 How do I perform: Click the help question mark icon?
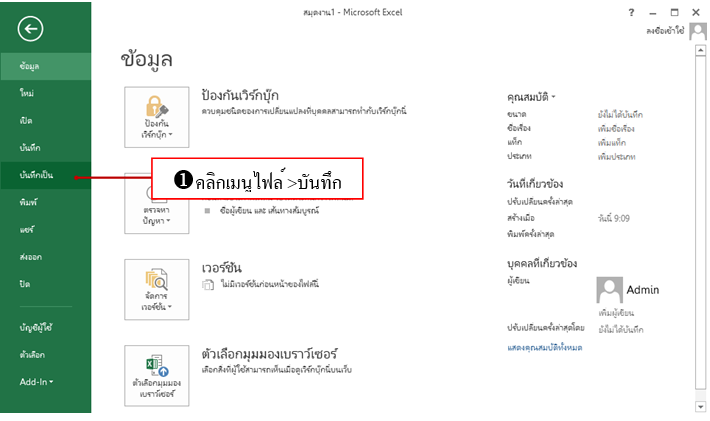coord(631,13)
